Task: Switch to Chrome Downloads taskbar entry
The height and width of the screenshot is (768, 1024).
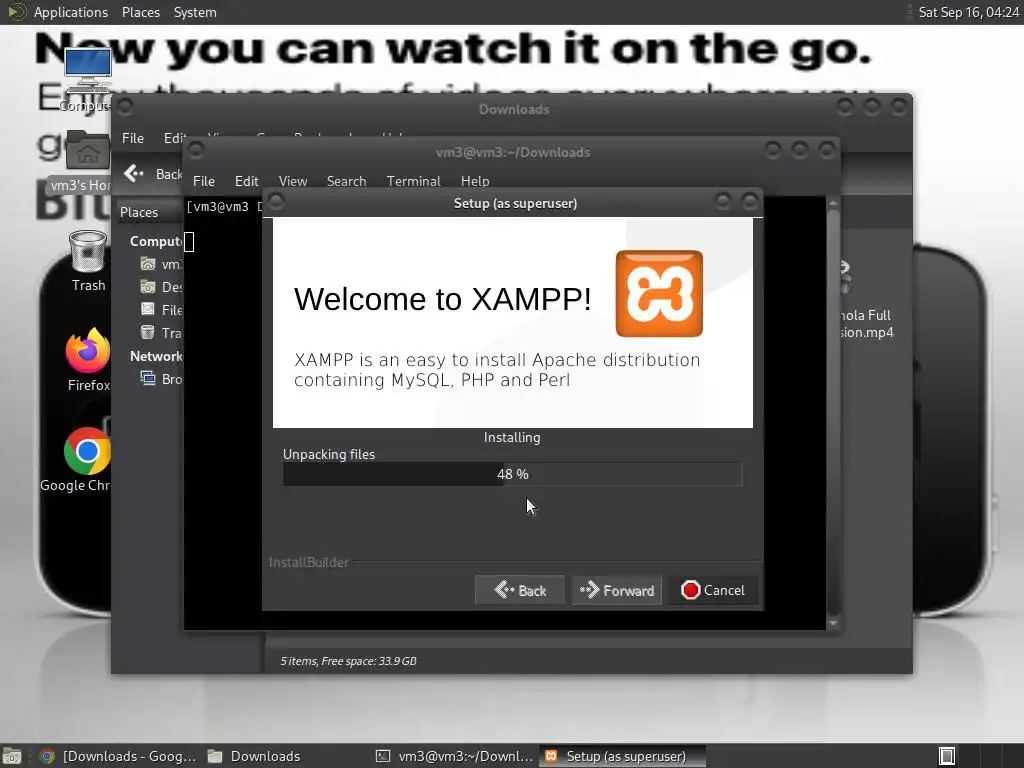Action: 118,756
